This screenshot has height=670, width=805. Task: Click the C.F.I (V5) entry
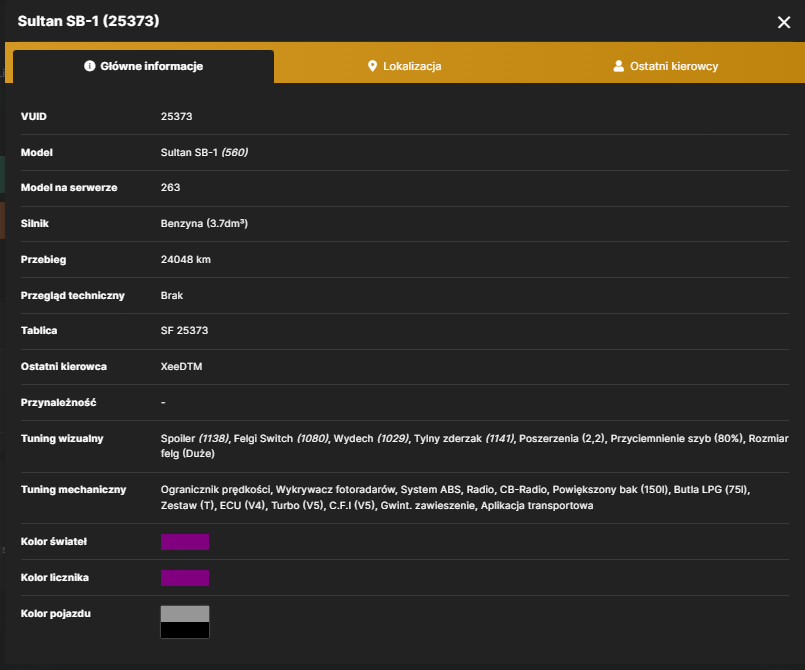352,506
